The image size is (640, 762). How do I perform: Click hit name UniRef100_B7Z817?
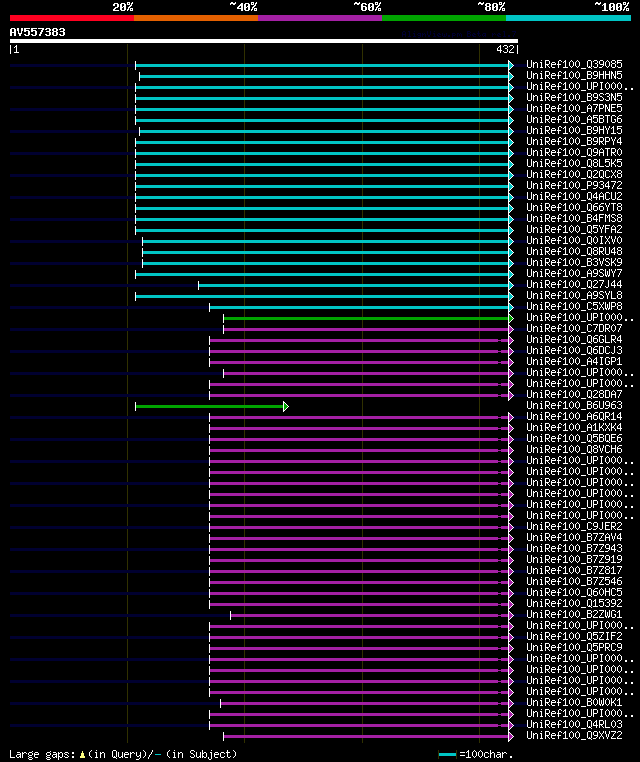click(574, 571)
